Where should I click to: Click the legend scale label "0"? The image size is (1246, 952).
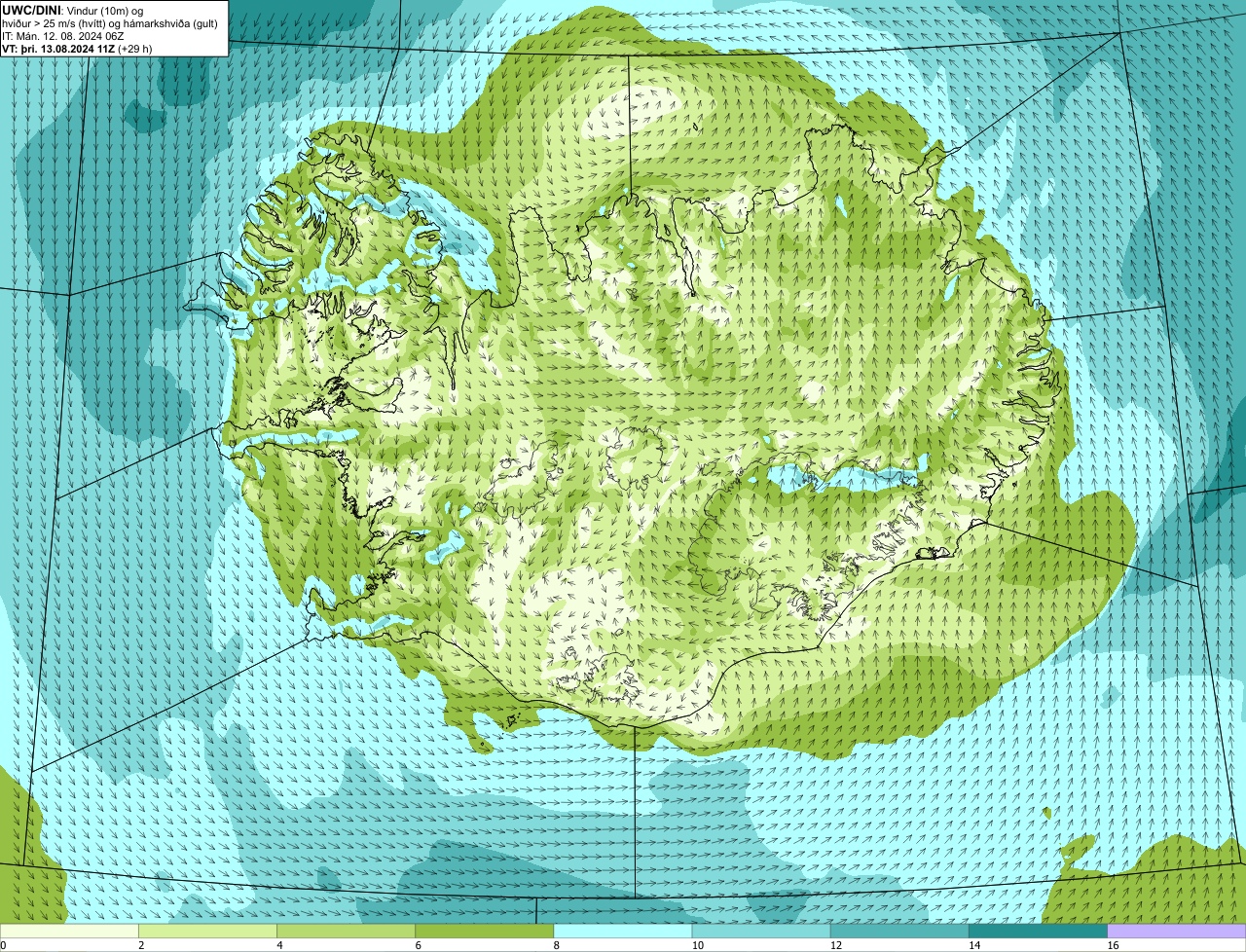[3, 945]
